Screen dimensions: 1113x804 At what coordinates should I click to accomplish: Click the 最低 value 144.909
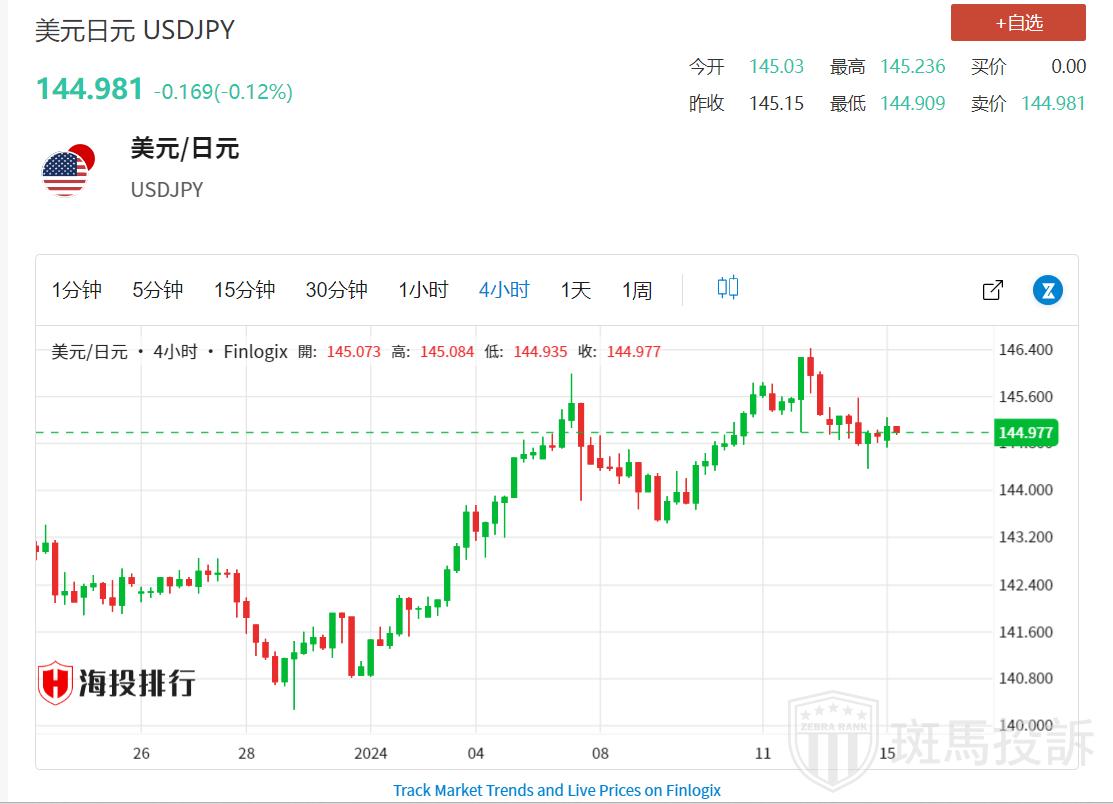pyautogui.click(x=913, y=104)
